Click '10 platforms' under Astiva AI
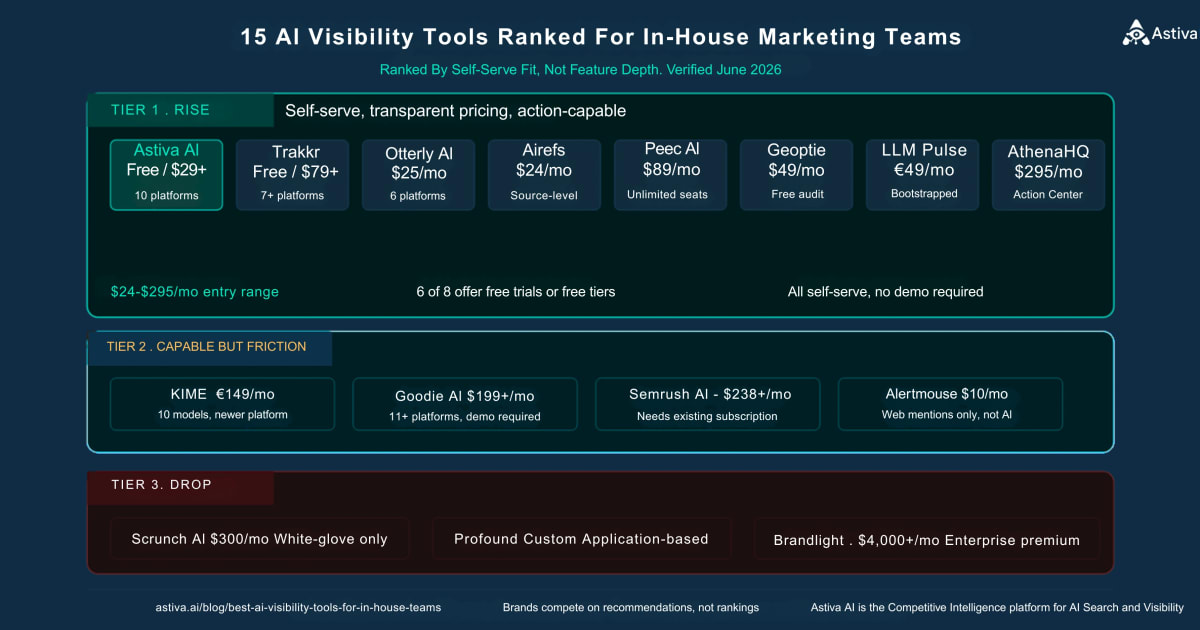The width and height of the screenshot is (1200, 630). point(166,195)
